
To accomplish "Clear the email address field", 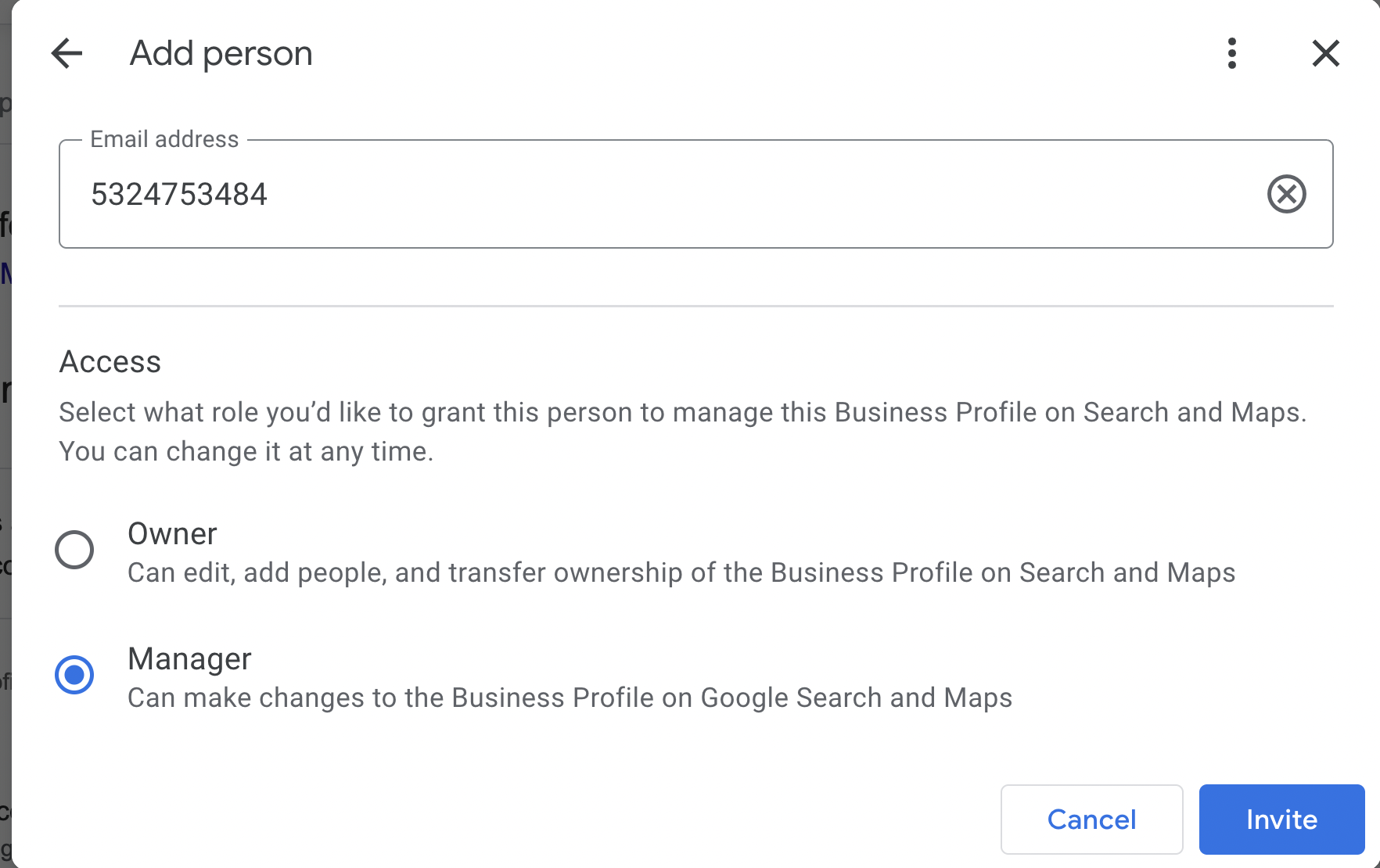I will (1287, 194).
